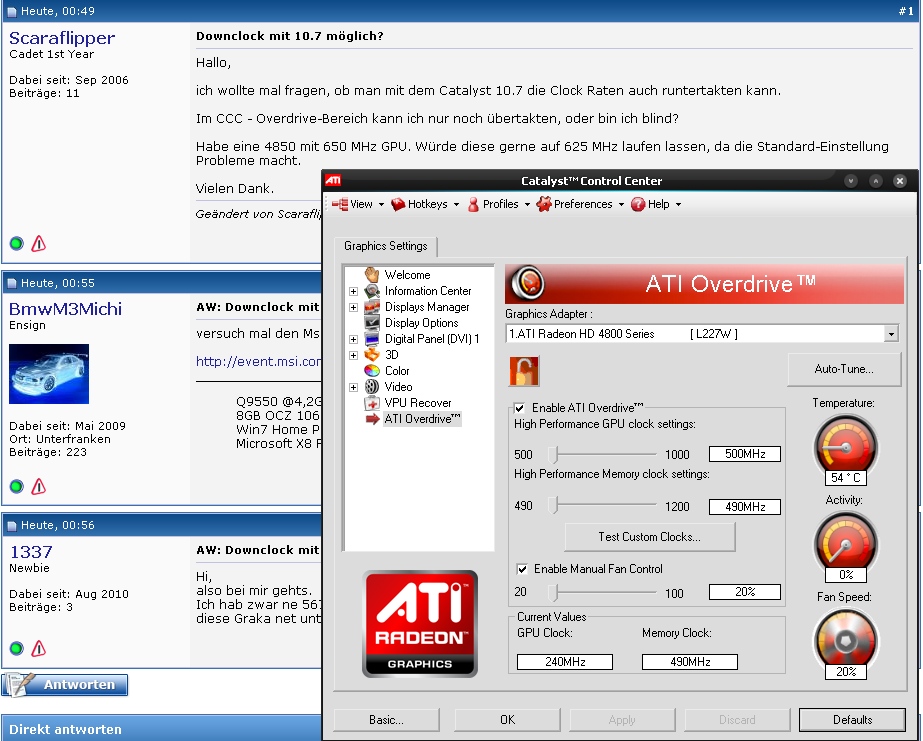The height and width of the screenshot is (741, 923).
Task: Open the Hotkeys dropdown arrow
Action: (x=456, y=205)
